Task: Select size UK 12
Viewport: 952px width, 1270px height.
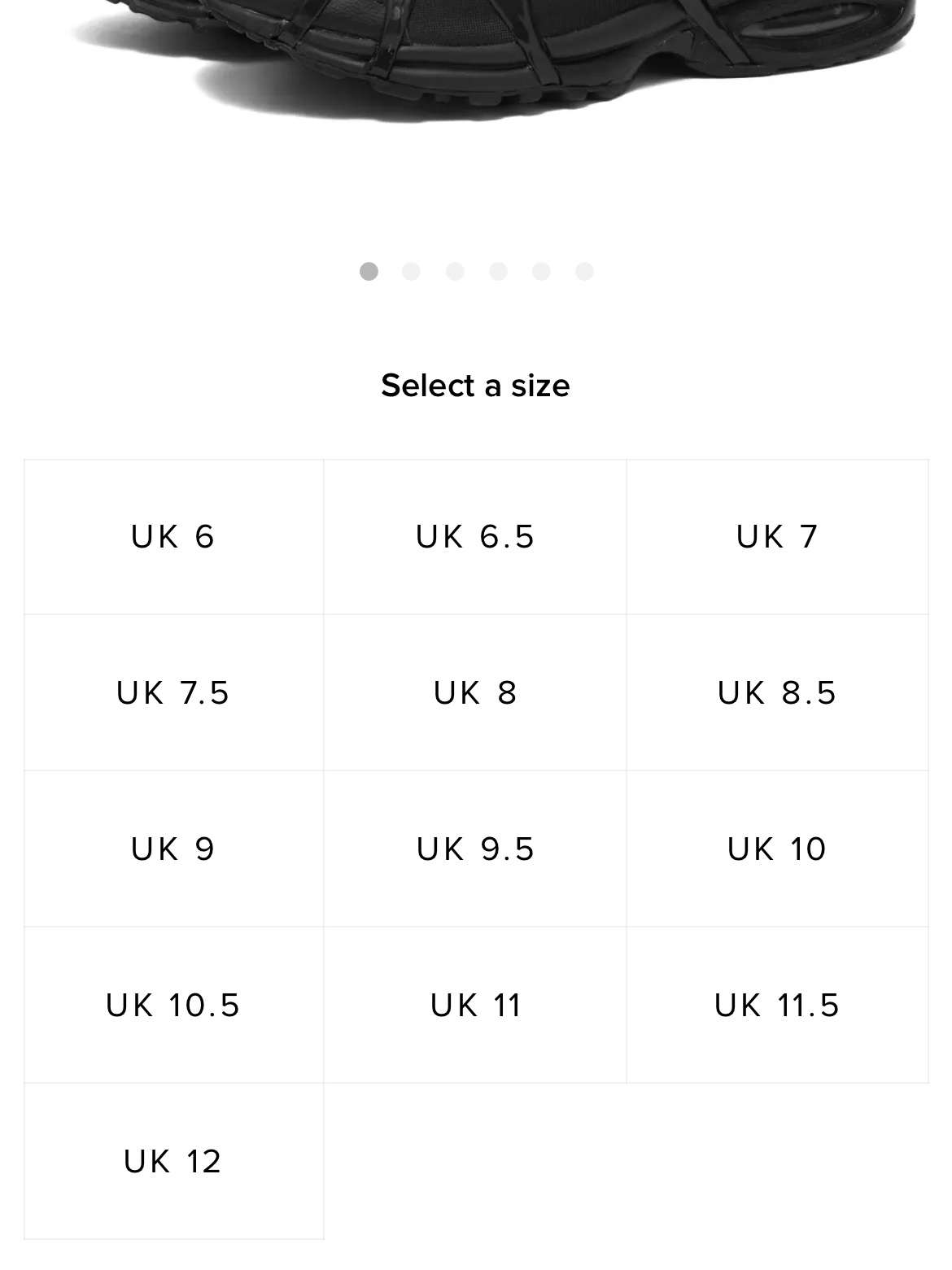Action: (x=174, y=1161)
